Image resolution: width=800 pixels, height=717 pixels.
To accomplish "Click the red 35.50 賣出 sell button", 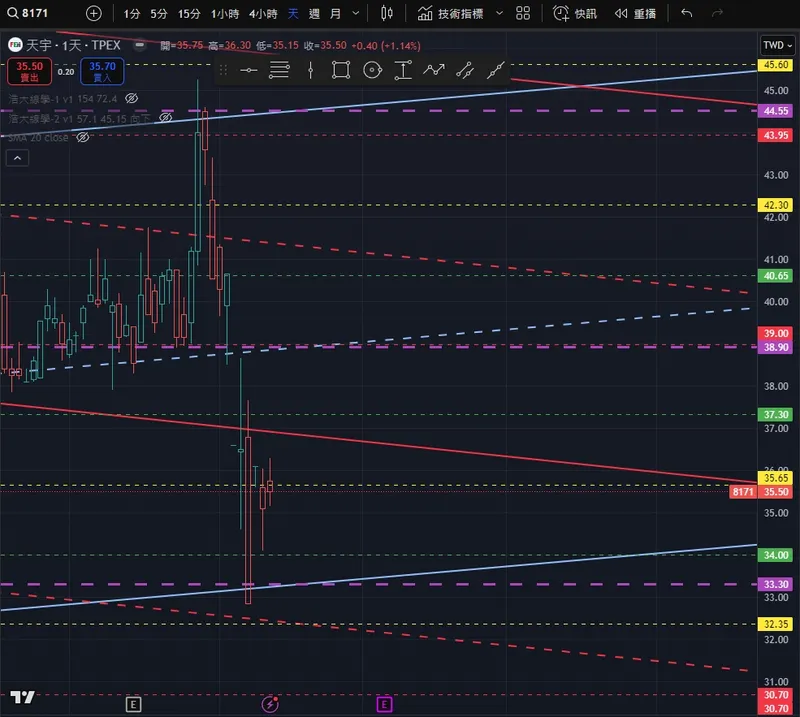I will pyautogui.click(x=29, y=71).
